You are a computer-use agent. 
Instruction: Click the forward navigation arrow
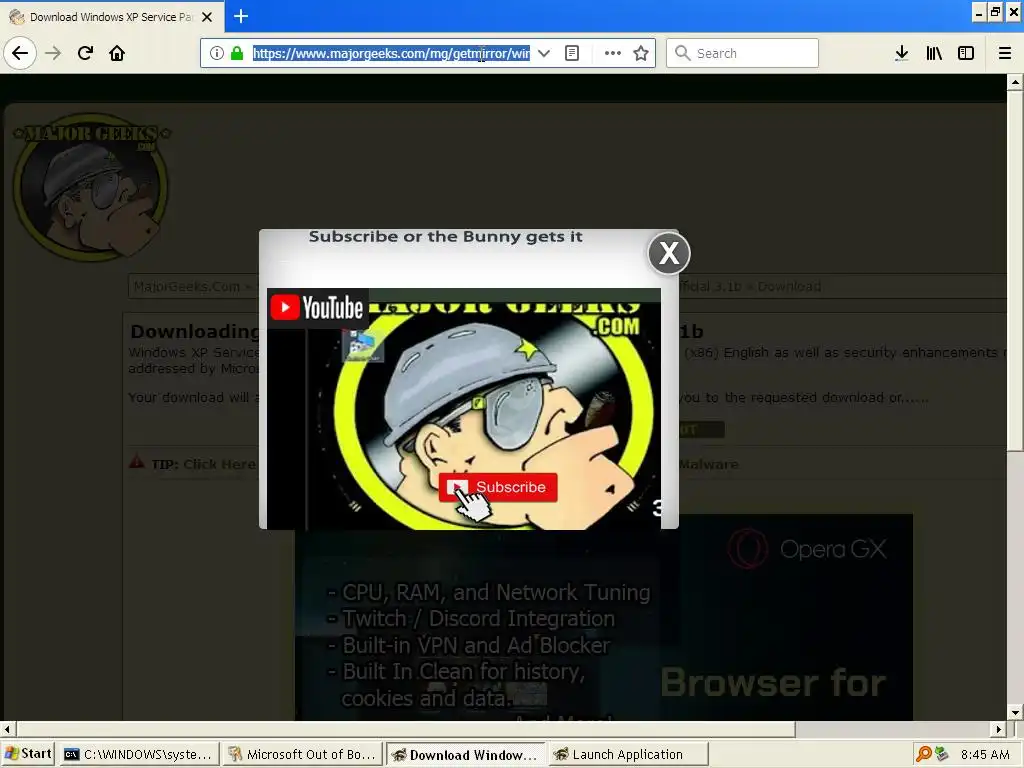(53, 53)
